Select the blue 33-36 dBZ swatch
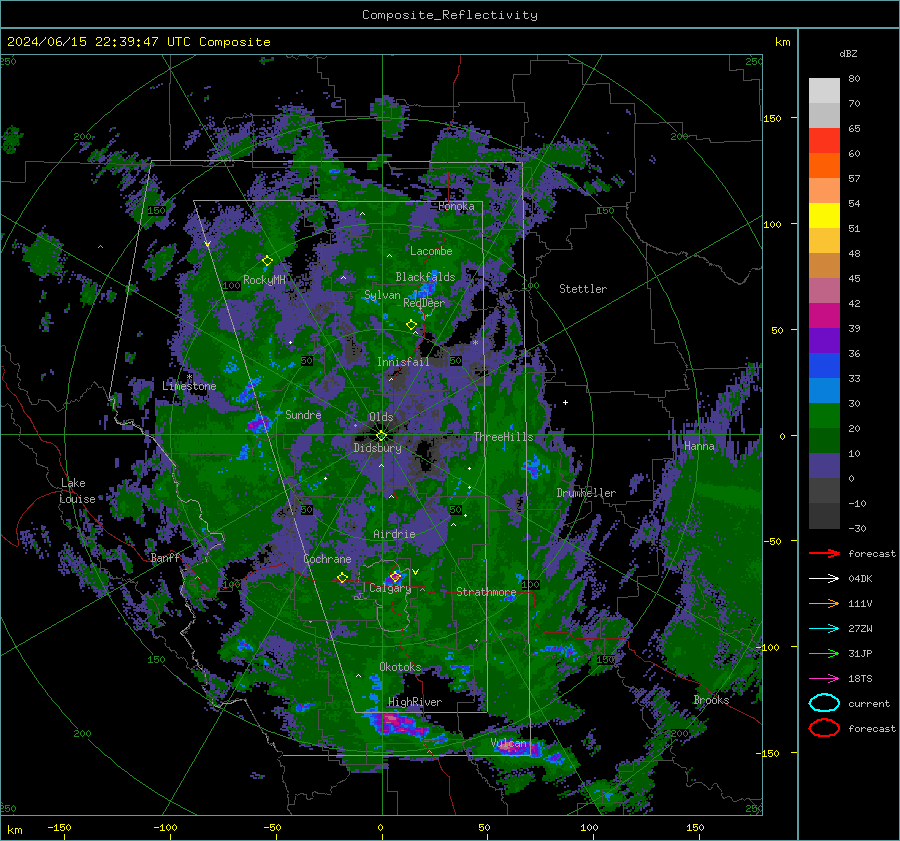 [824, 366]
